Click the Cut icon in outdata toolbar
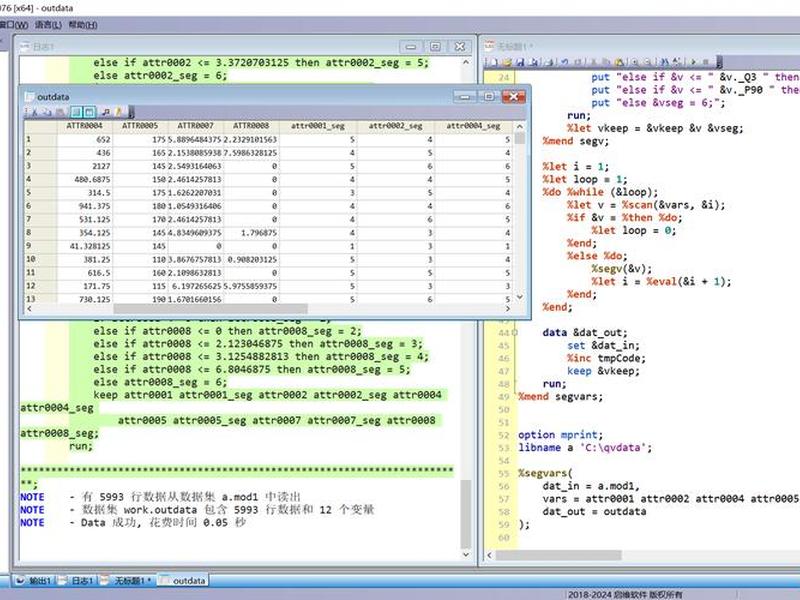This screenshot has width=800, height=600. pos(34,112)
